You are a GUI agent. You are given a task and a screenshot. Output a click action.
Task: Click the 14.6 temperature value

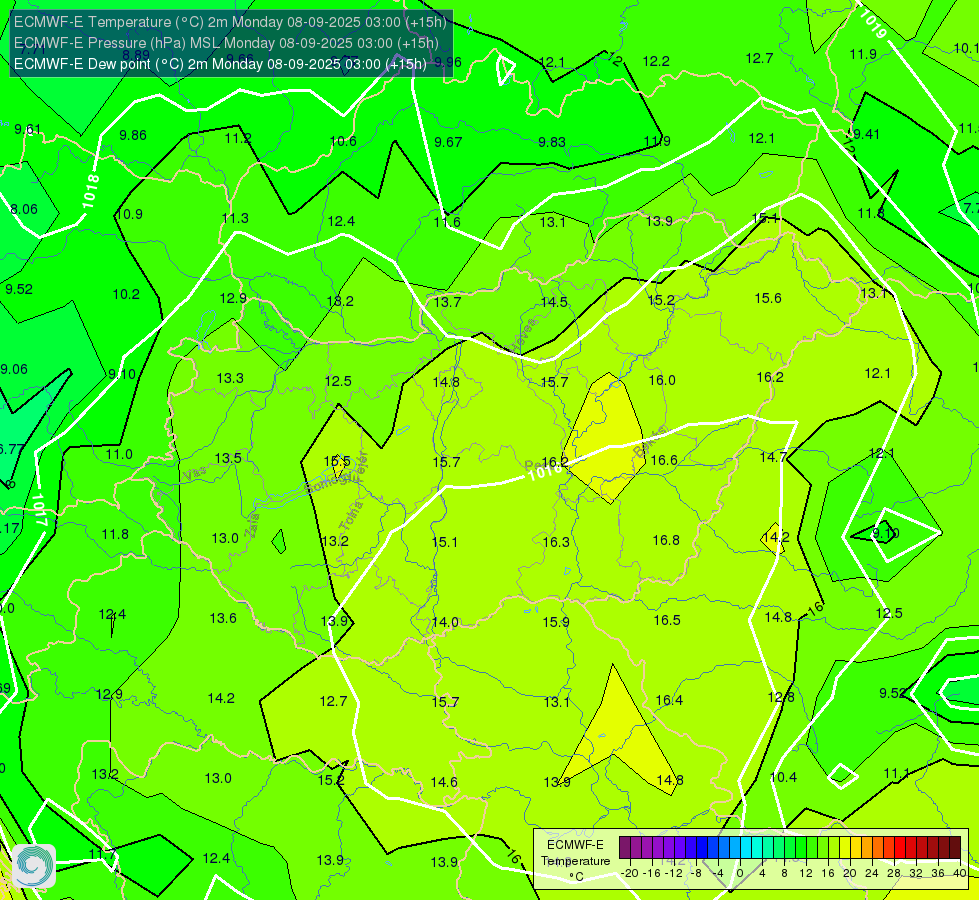point(444,782)
